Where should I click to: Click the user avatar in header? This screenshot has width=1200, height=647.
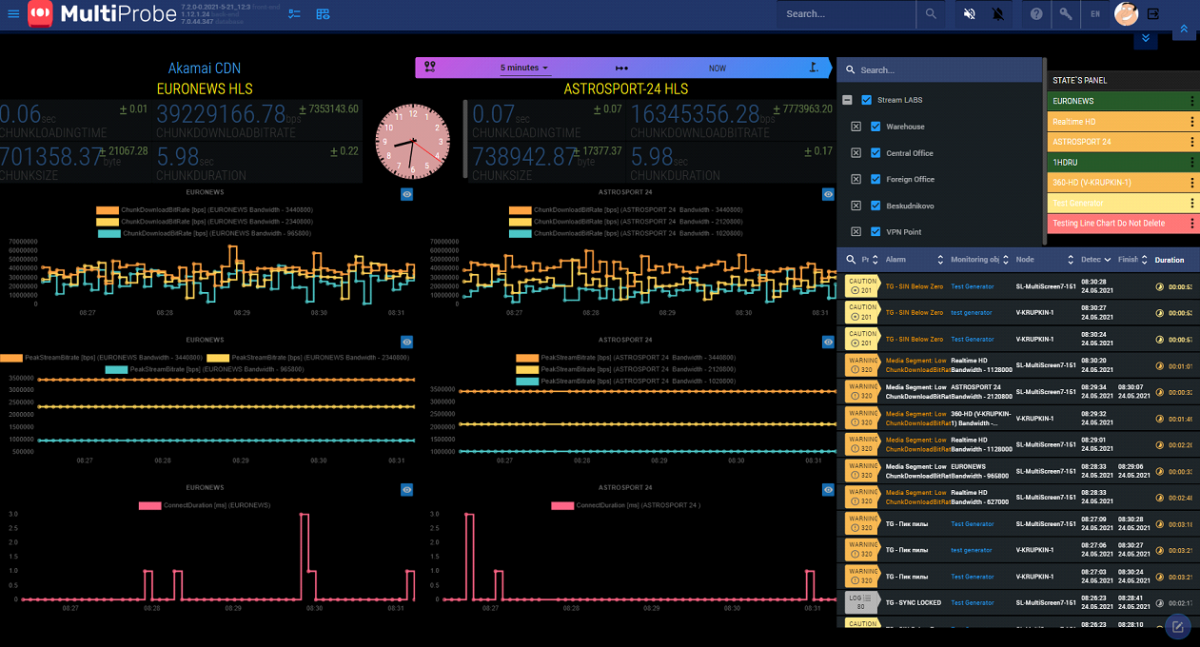pos(1126,14)
